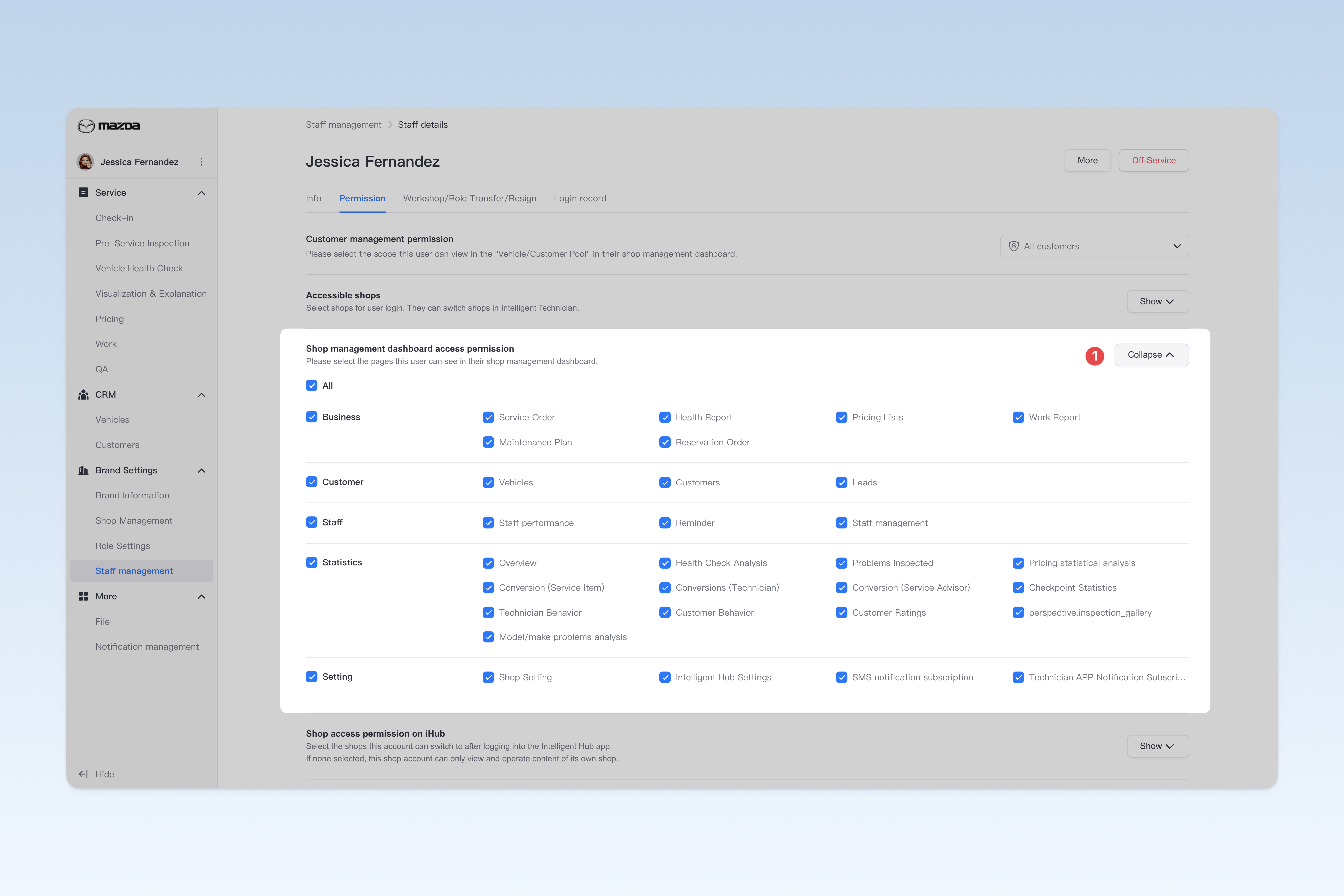Image resolution: width=1344 pixels, height=896 pixels.
Task: Toggle the Business group checkbox
Action: pyautogui.click(x=311, y=417)
